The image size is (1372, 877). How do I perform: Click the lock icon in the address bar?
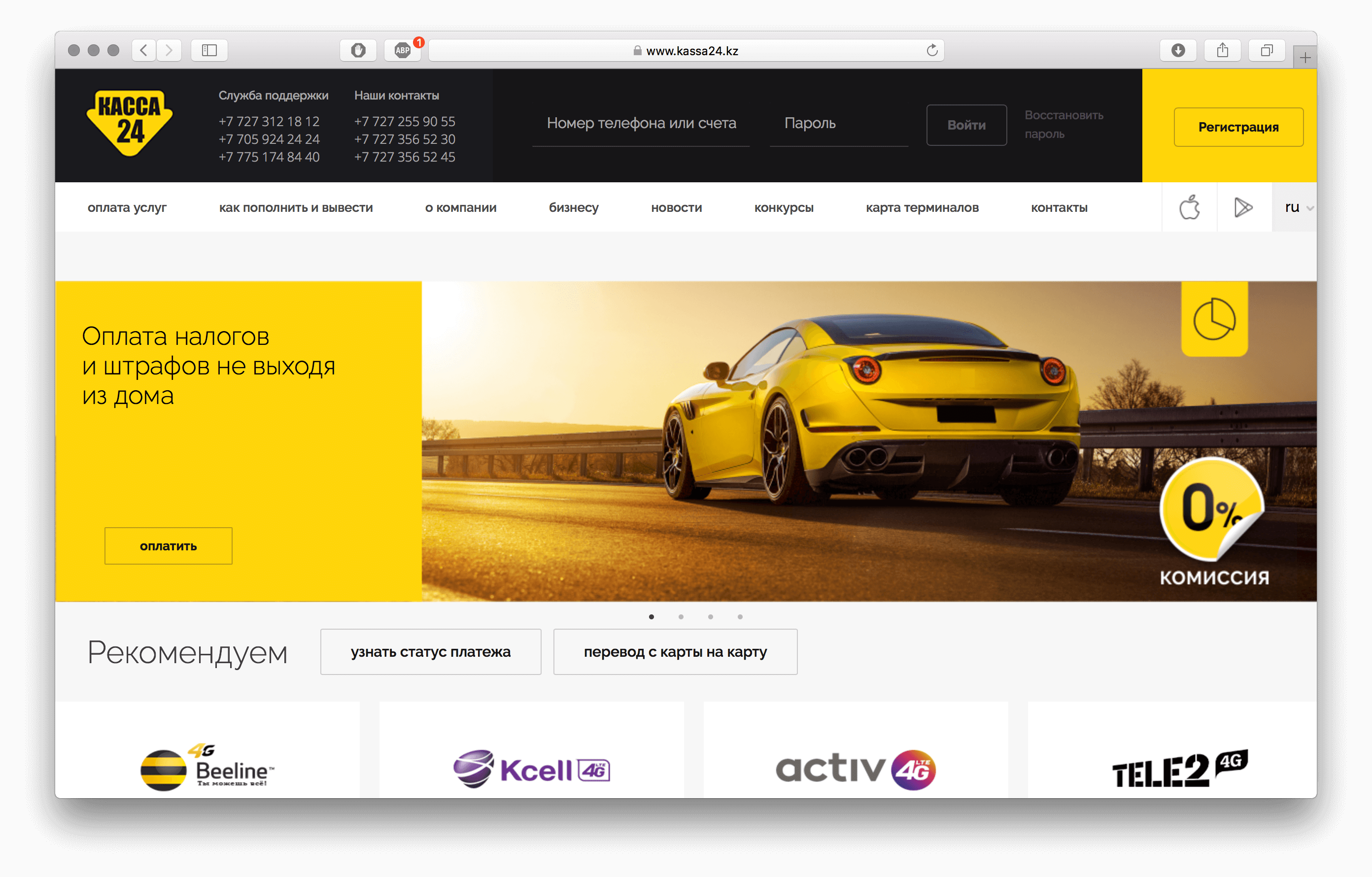coord(637,50)
